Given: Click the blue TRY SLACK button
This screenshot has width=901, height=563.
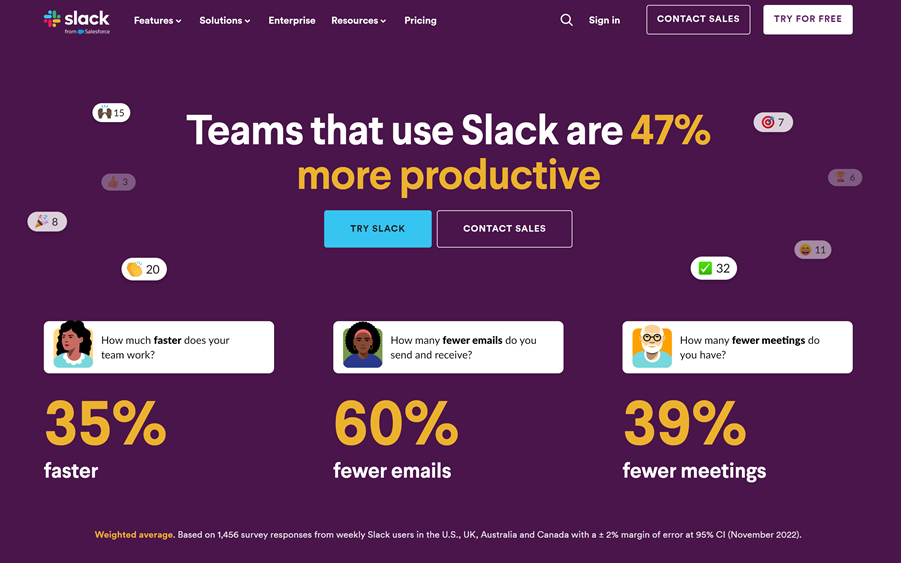Looking at the screenshot, I should (x=378, y=229).
